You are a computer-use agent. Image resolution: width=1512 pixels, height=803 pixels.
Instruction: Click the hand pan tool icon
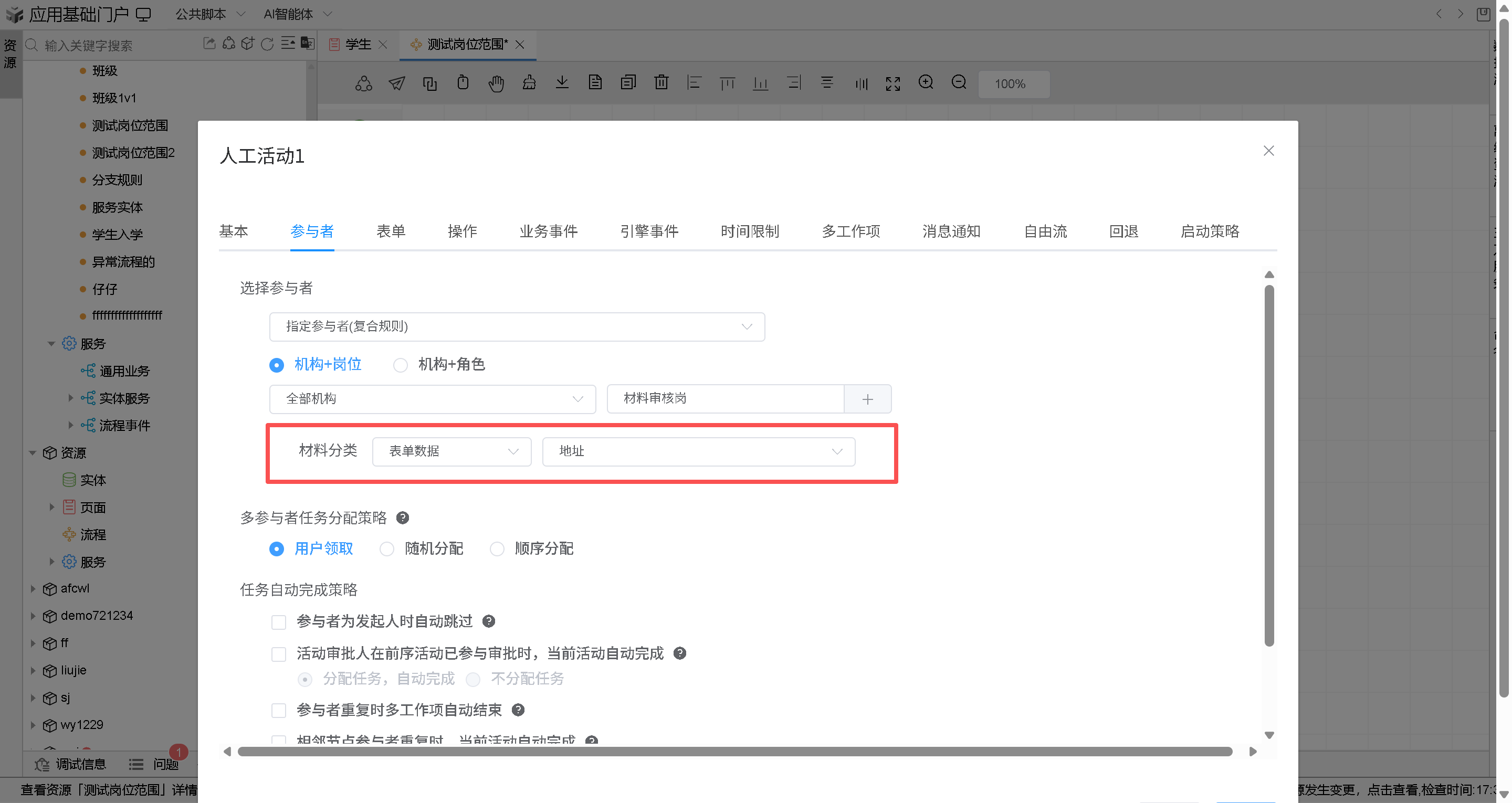496,83
